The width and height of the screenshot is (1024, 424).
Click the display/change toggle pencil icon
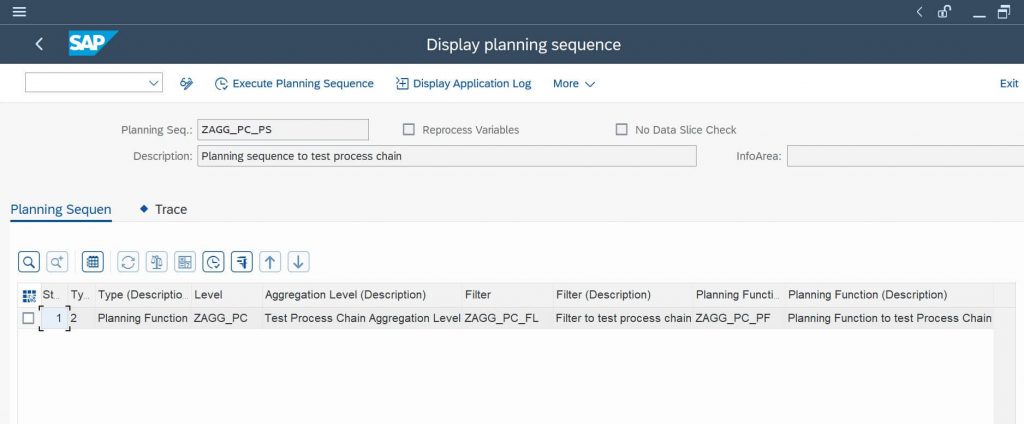pyautogui.click(x=186, y=84)
